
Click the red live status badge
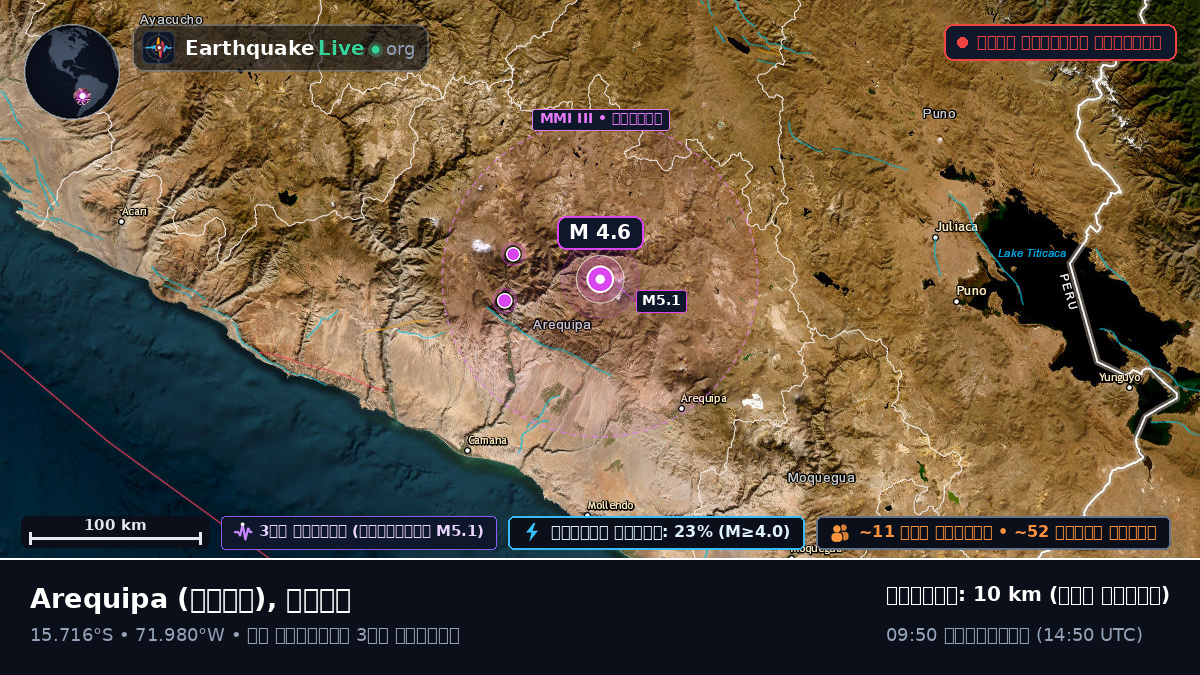coord(1060,42)
